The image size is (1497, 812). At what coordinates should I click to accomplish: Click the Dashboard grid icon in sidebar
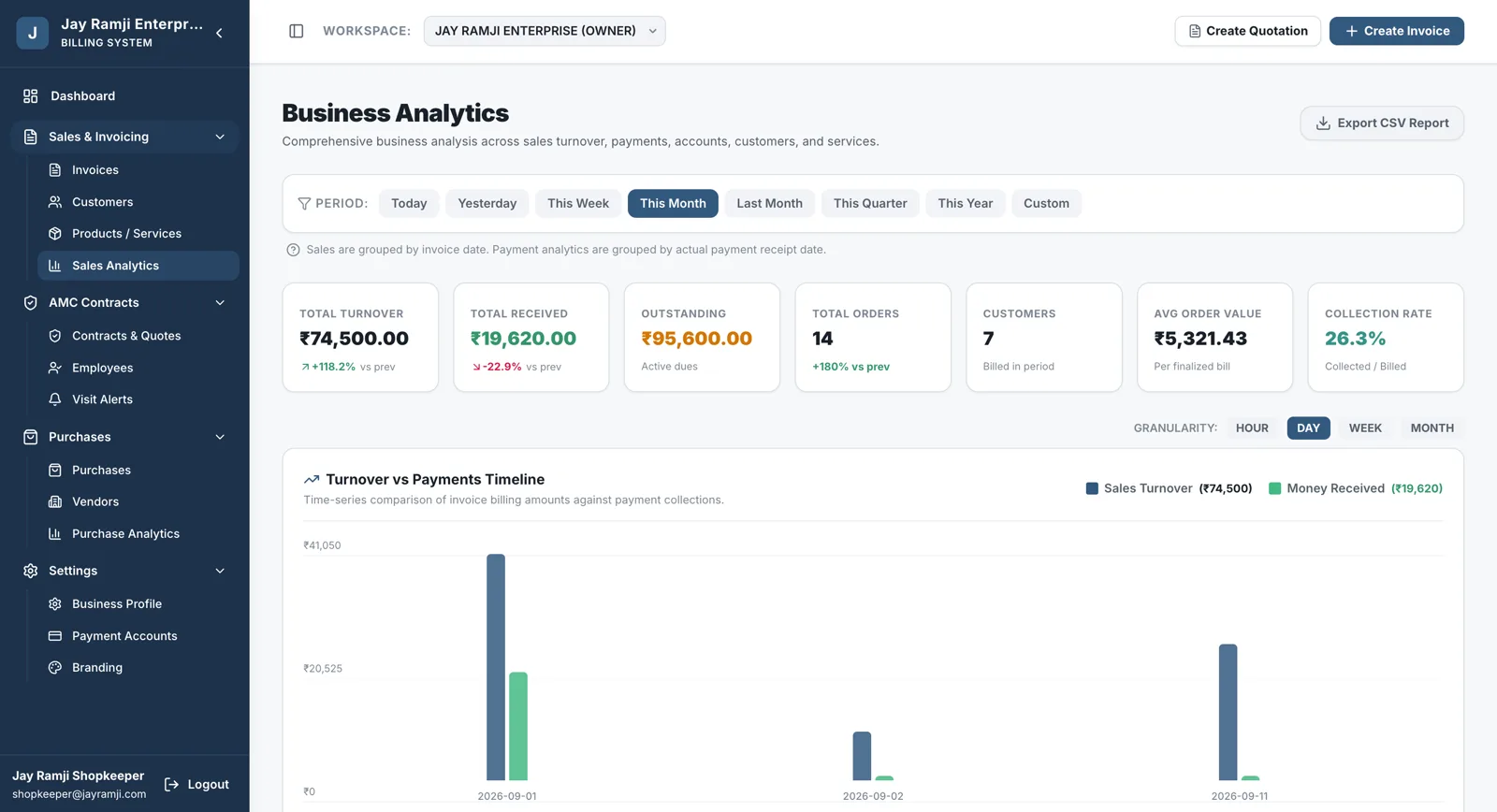31,96
